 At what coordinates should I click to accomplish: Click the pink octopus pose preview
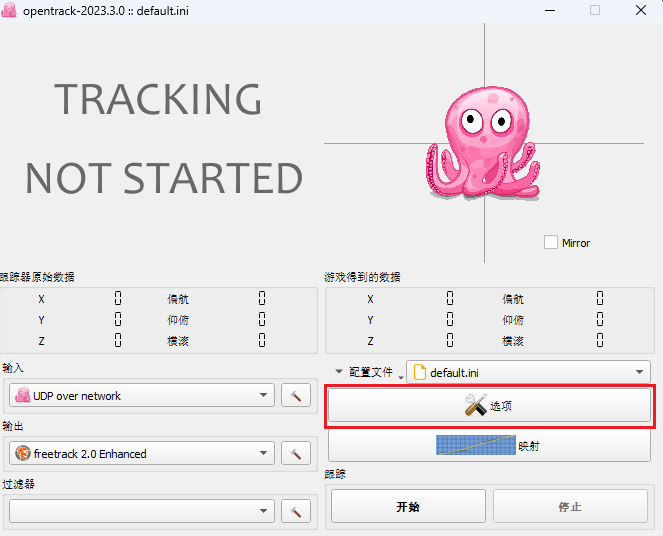click(x=482, y=143)
